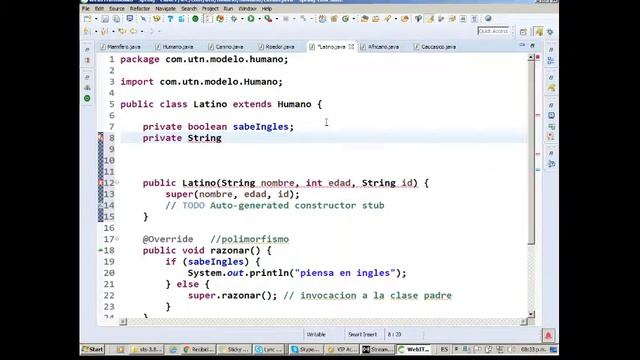Screen dimensions: 640x360
Task: Click the error marker on line 8
Action: (100, 138)
